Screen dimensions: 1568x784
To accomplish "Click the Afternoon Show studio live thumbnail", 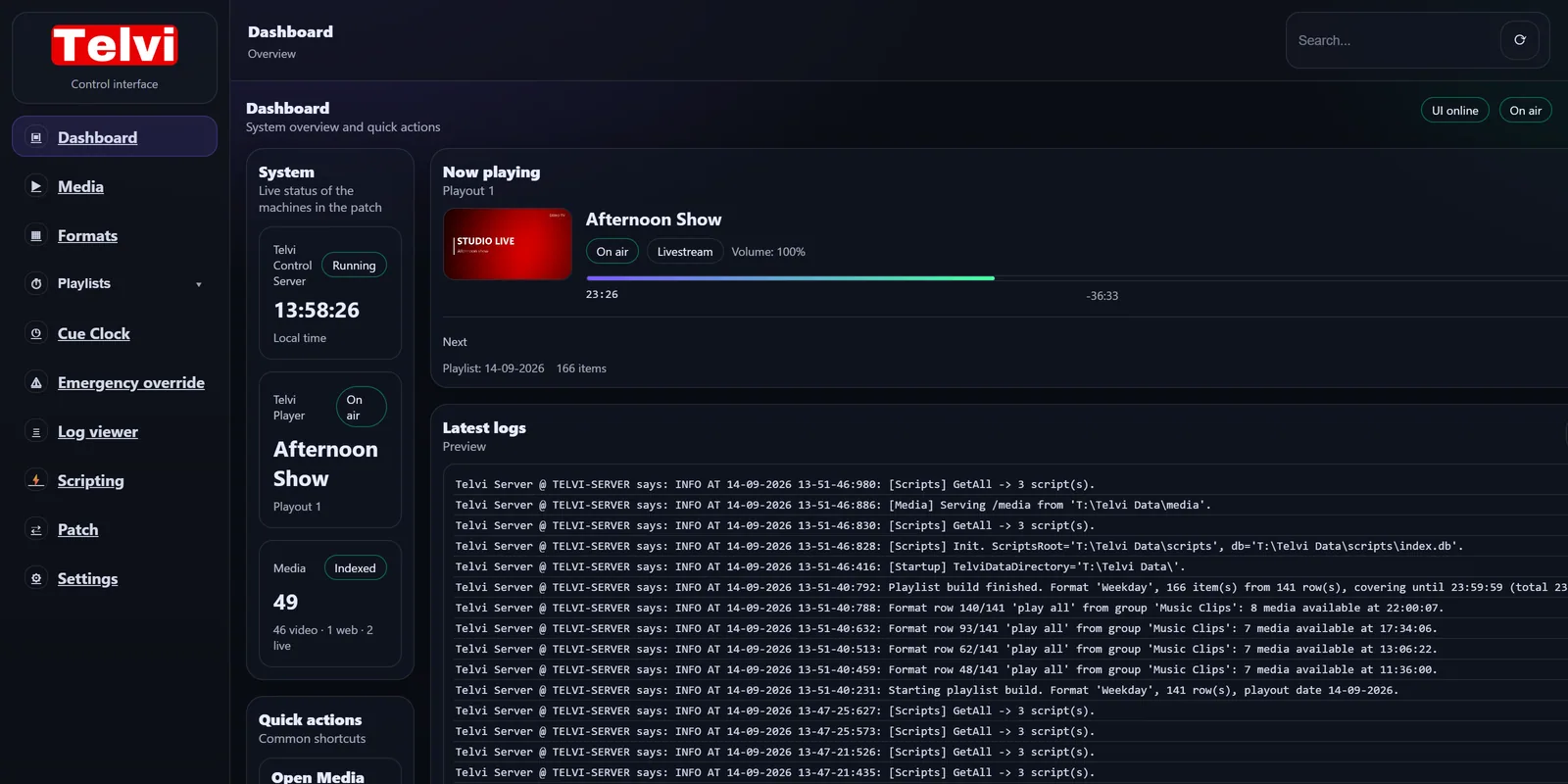I will (508, 244).
